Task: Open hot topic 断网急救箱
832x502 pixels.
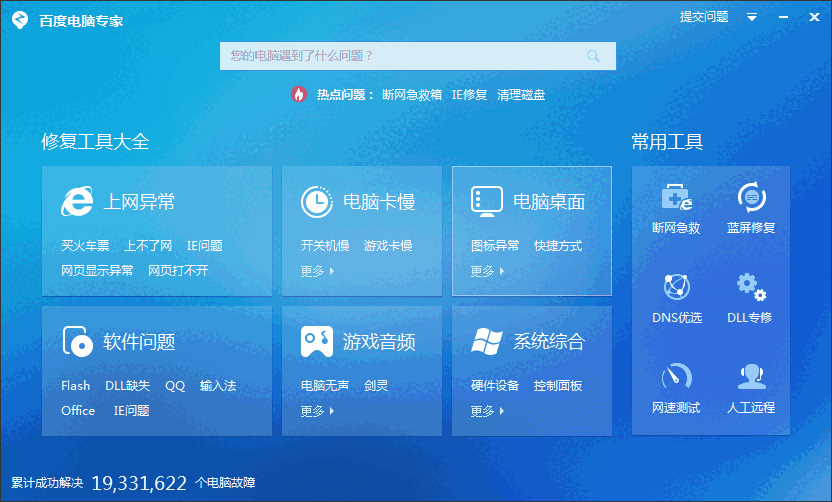Action: (412, 95)
